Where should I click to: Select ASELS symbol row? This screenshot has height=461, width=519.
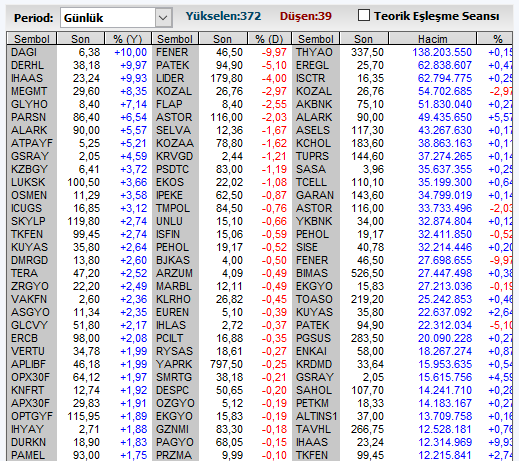(x=313, y=130)
